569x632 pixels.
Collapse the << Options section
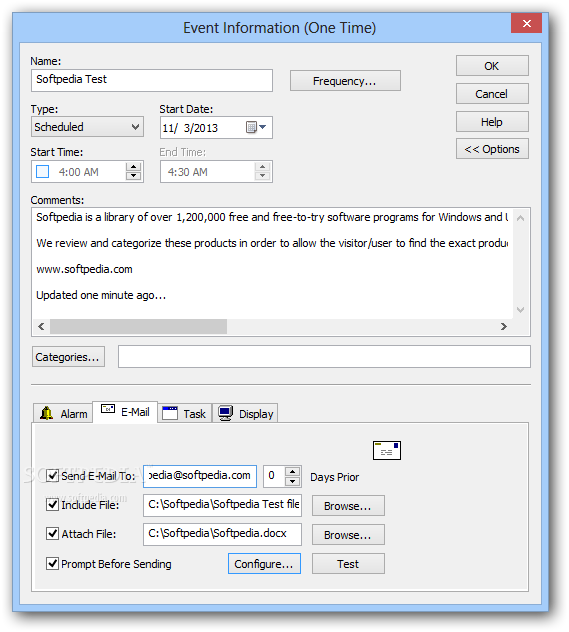pos(492,149)
